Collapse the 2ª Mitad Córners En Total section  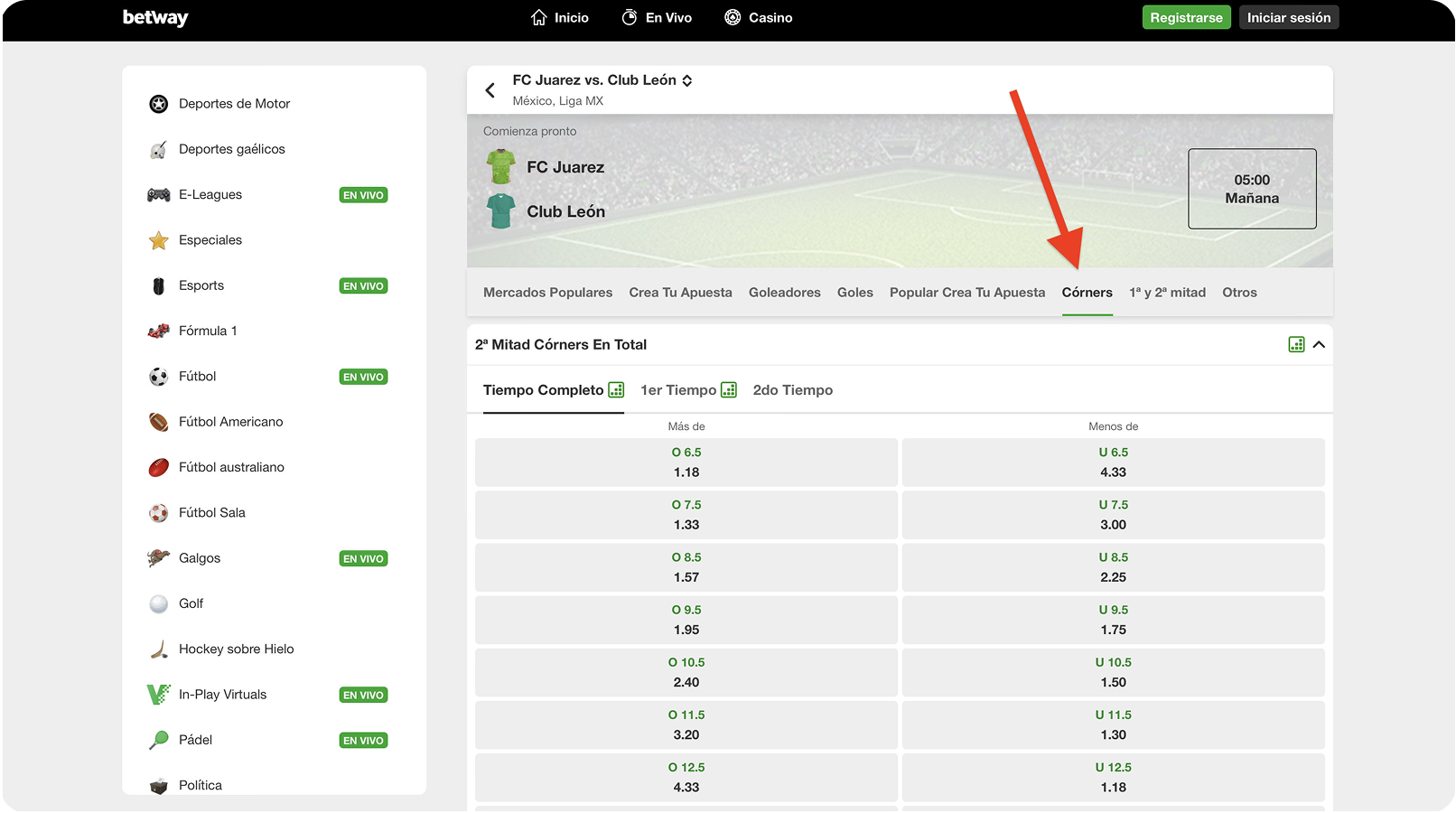tap(1319, 344)
